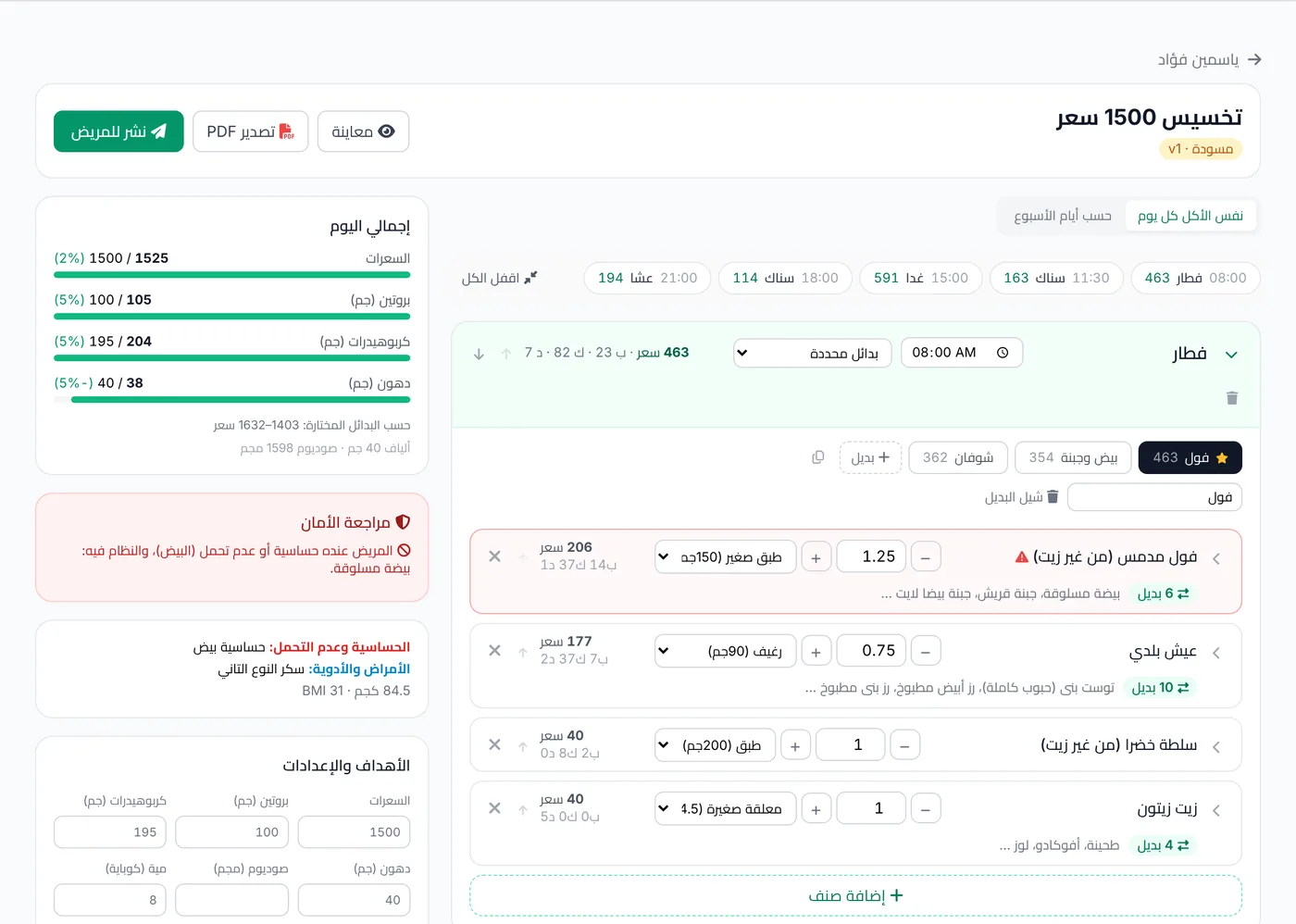Image resolution: width=1296 pixels, height=924 pixels.
Task: Move the عيش بلدي item up
Action: point(522,652)
